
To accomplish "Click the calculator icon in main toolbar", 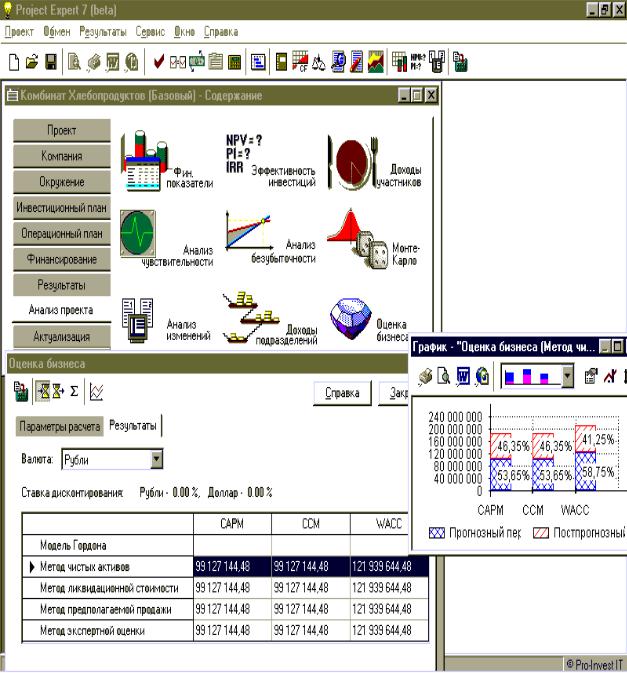I will pyautogui.click(x=234, y=62).
